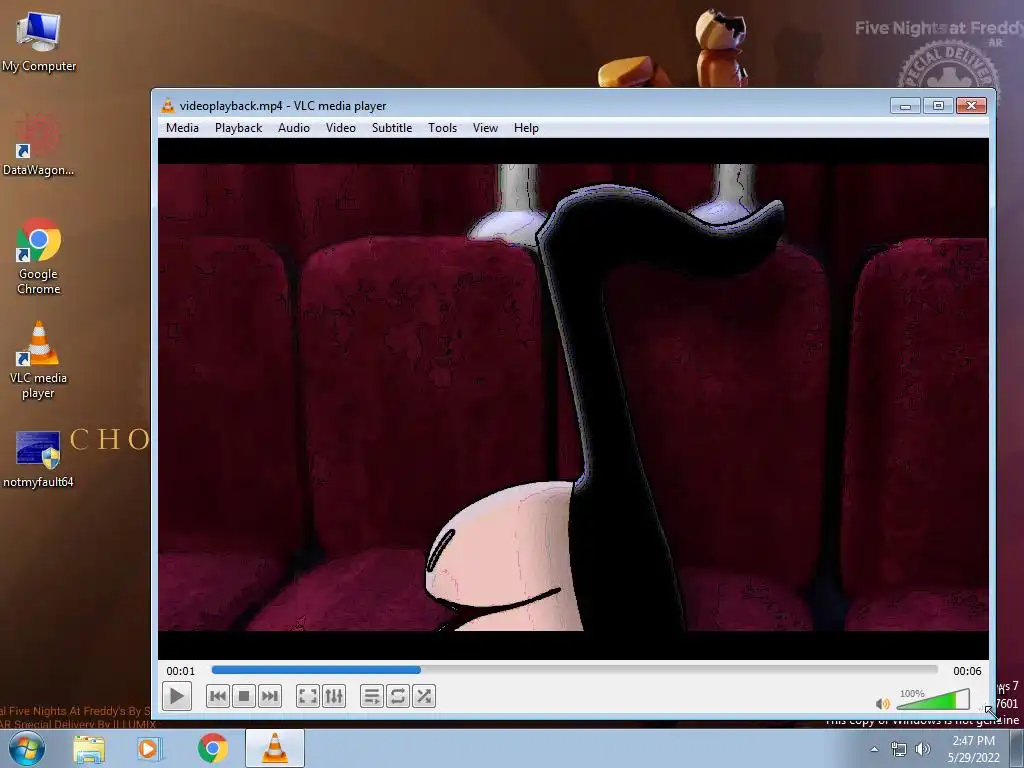This screenshot has width=1024, height=768.
Task: Minimize the VLC window
Action: coord(905,106)
